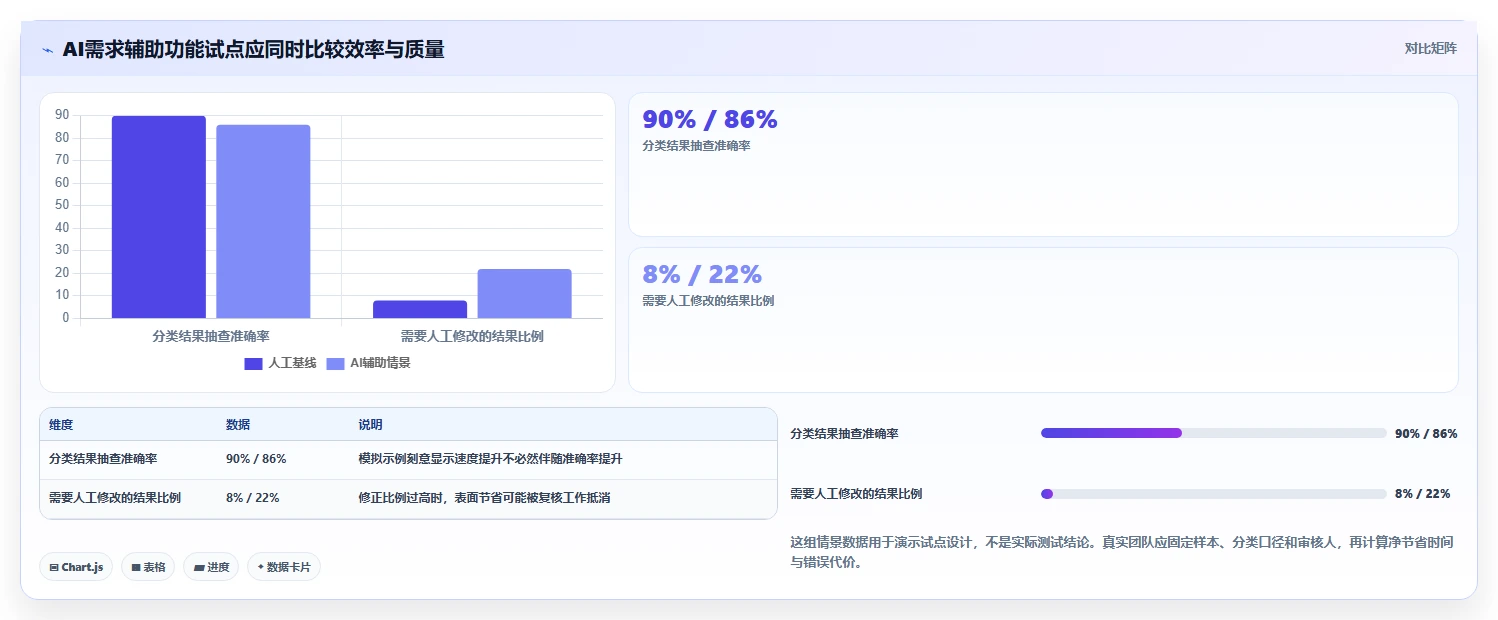1498x620 pixels.
Task: Click the 分类结果抽查准确率 caption under 90% / 86%
Action: 696,146
